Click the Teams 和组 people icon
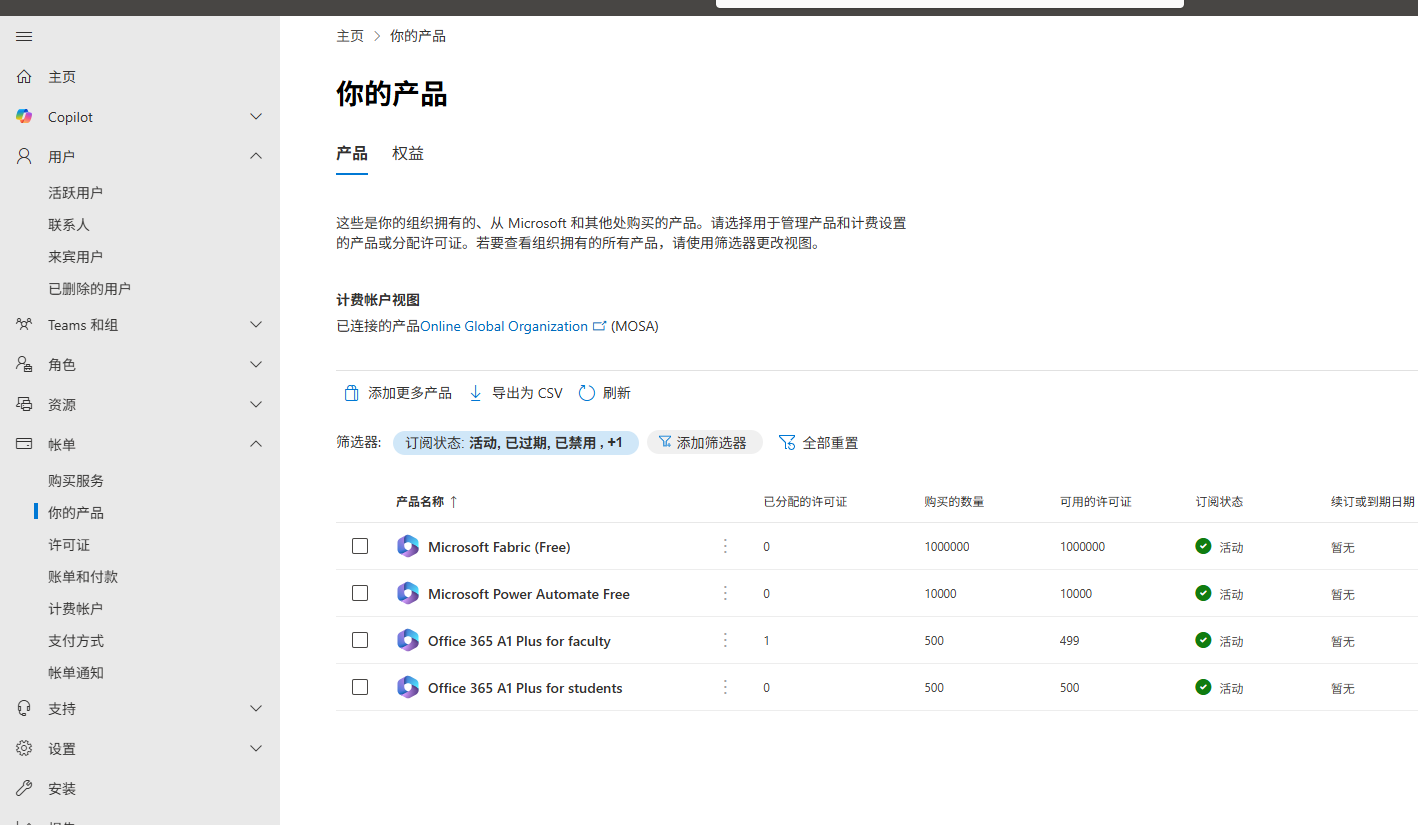Image resolution: width=1418 pixels, height=825 pixels. 24,325
